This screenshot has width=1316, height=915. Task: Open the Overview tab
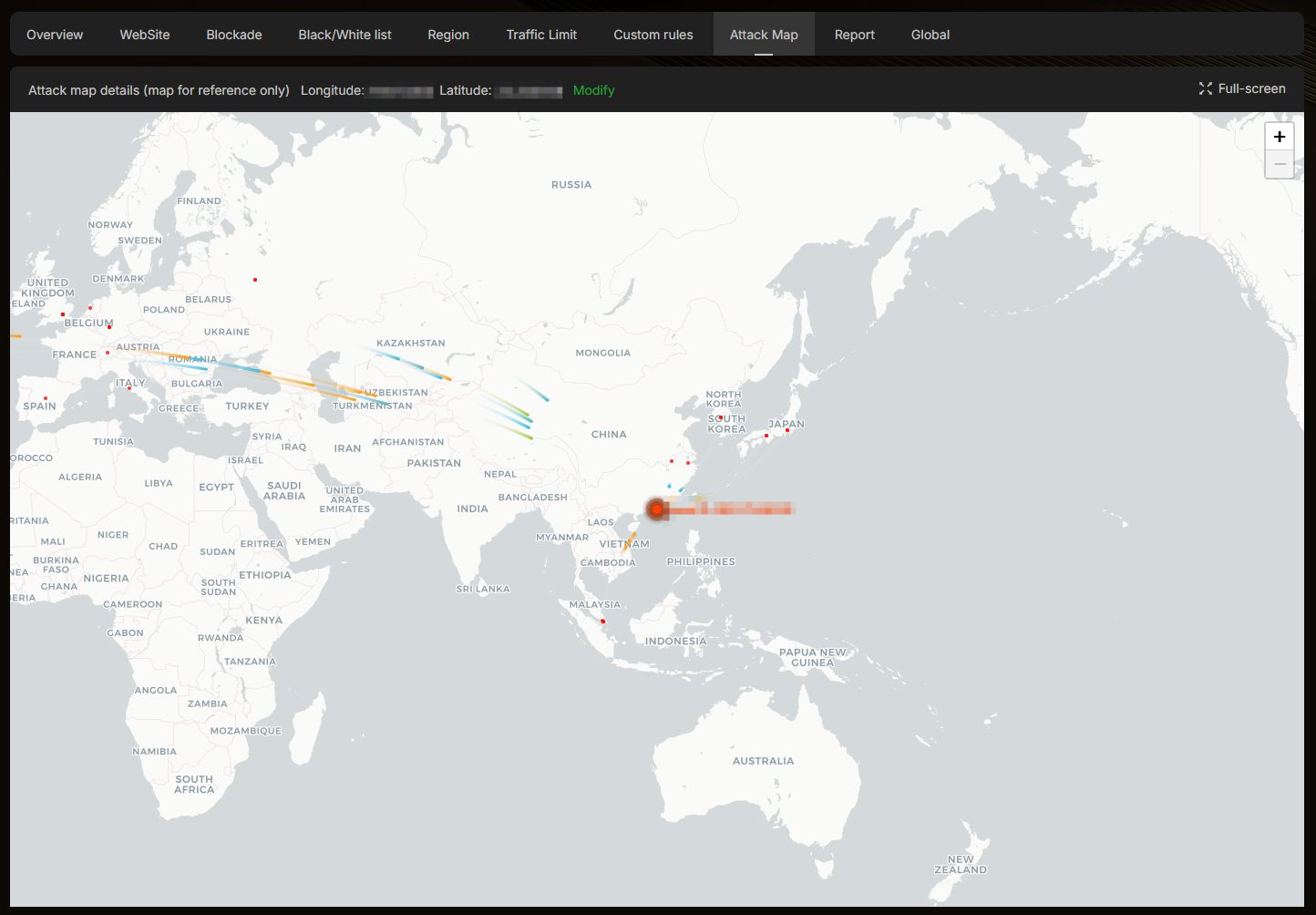coord(55,35)
